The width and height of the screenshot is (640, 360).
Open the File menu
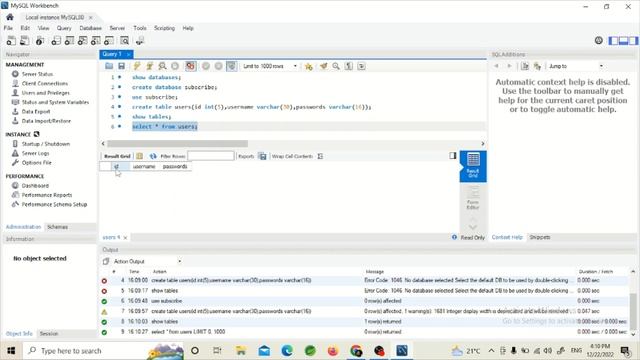[8, 28]
